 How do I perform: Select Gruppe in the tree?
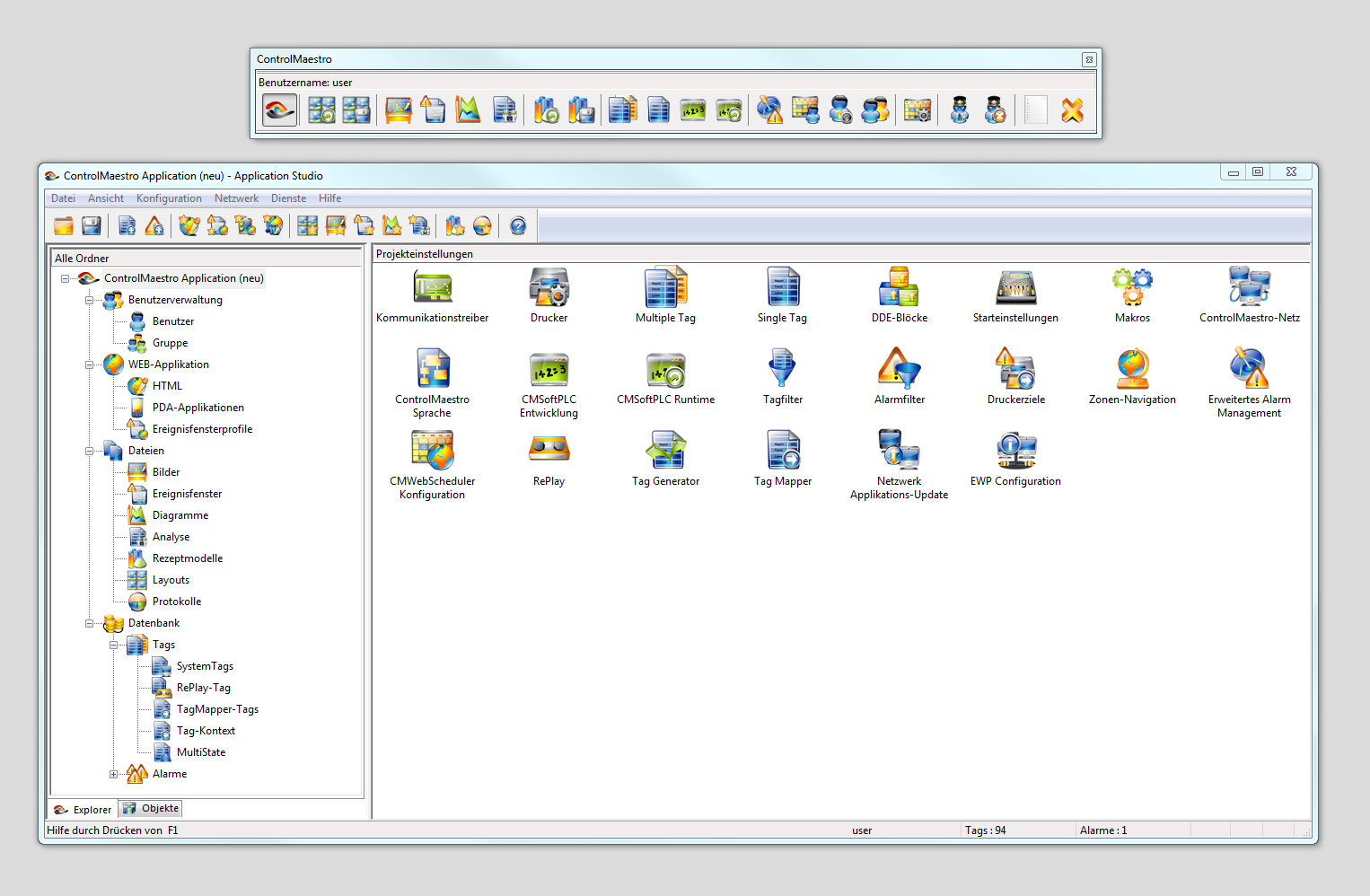click(x=171, y=343)
